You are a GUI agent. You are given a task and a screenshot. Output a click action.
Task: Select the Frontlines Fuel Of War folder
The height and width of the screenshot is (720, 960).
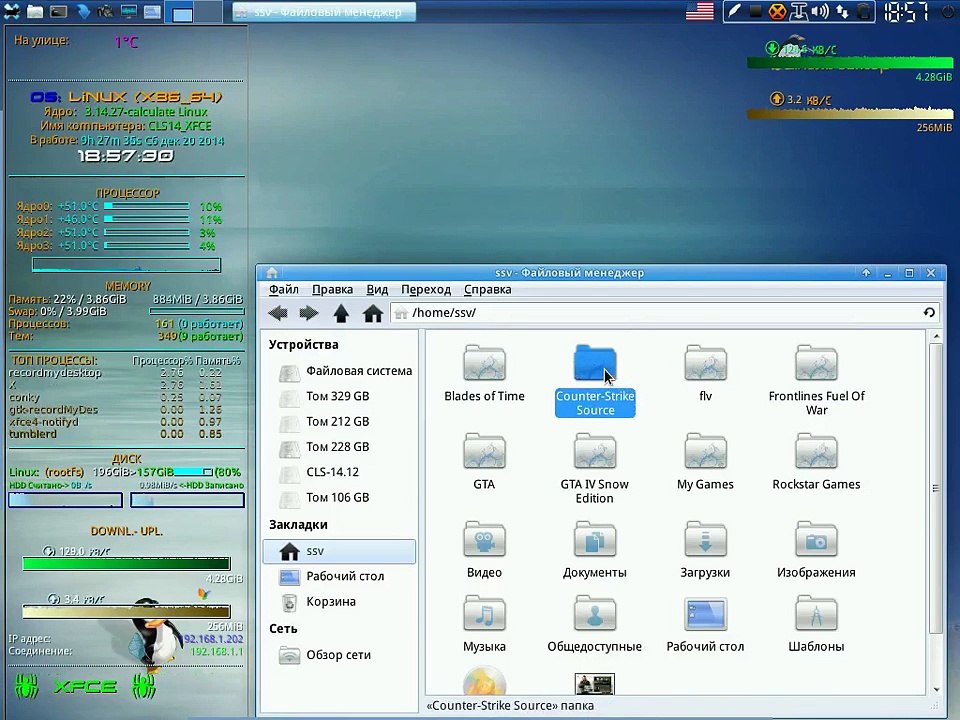click(x=816, y=380)
